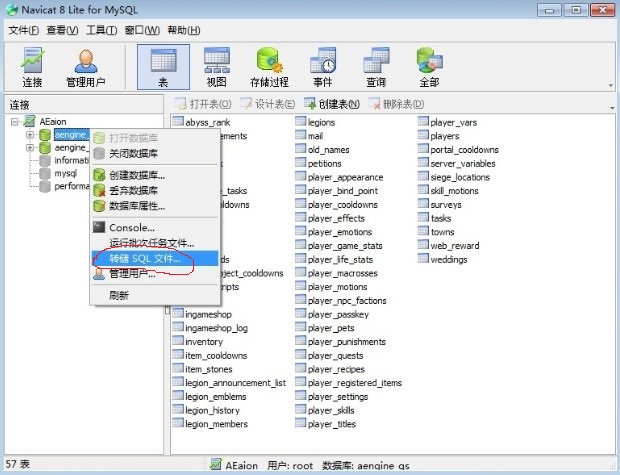Image resolution: width=620 pixels, height=475 pixels.
Task: Select table name ingameshop_log
Action: point(216,328)
